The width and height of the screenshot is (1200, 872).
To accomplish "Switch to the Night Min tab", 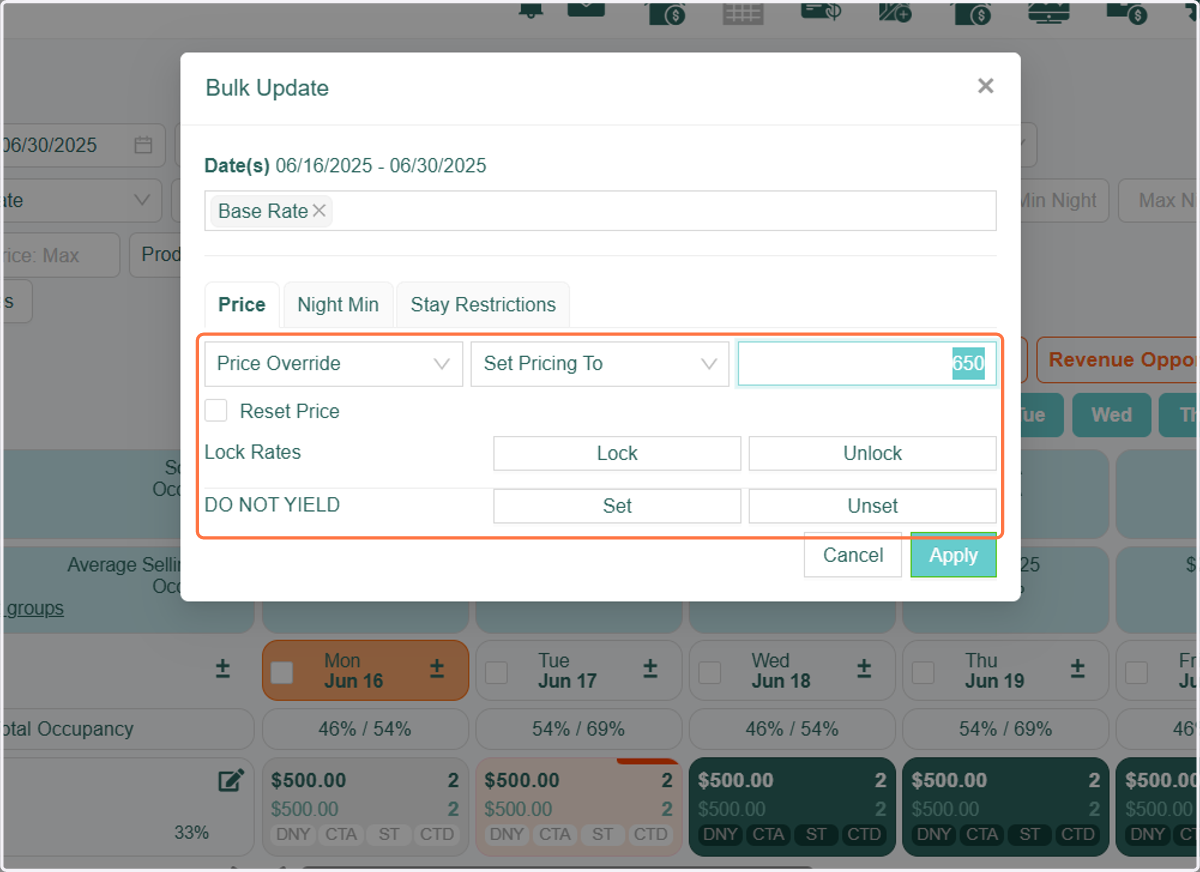I will [338, 305].
